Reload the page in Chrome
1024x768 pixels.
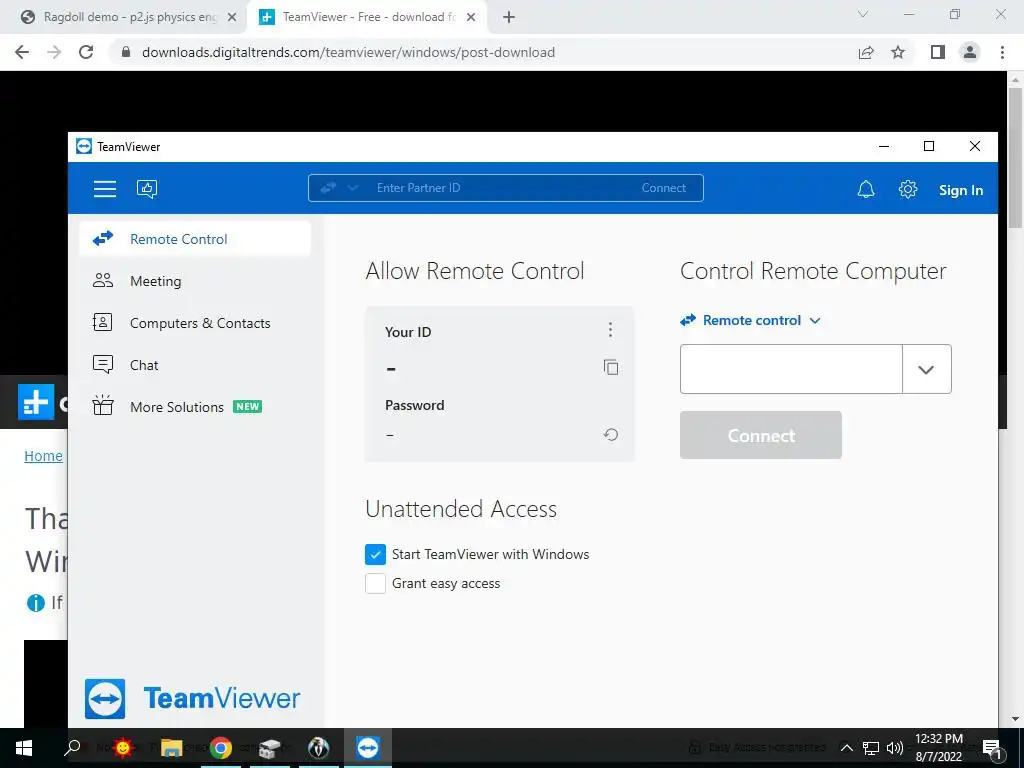[86, 52]
